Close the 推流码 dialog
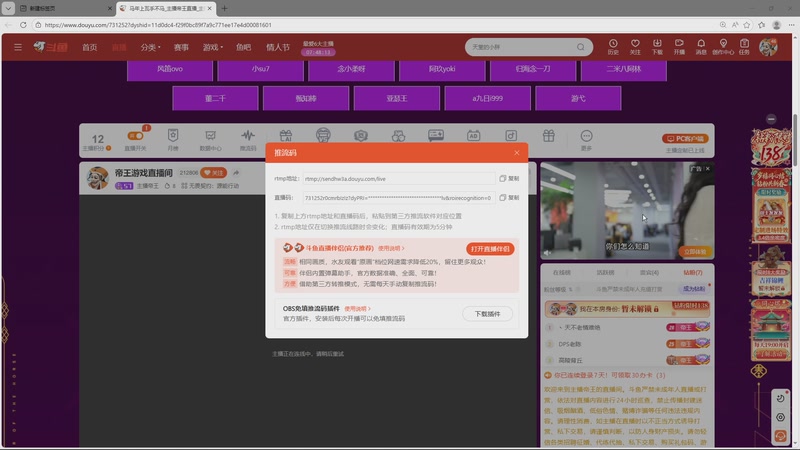 pyautogui.click(x=516, y=153)
